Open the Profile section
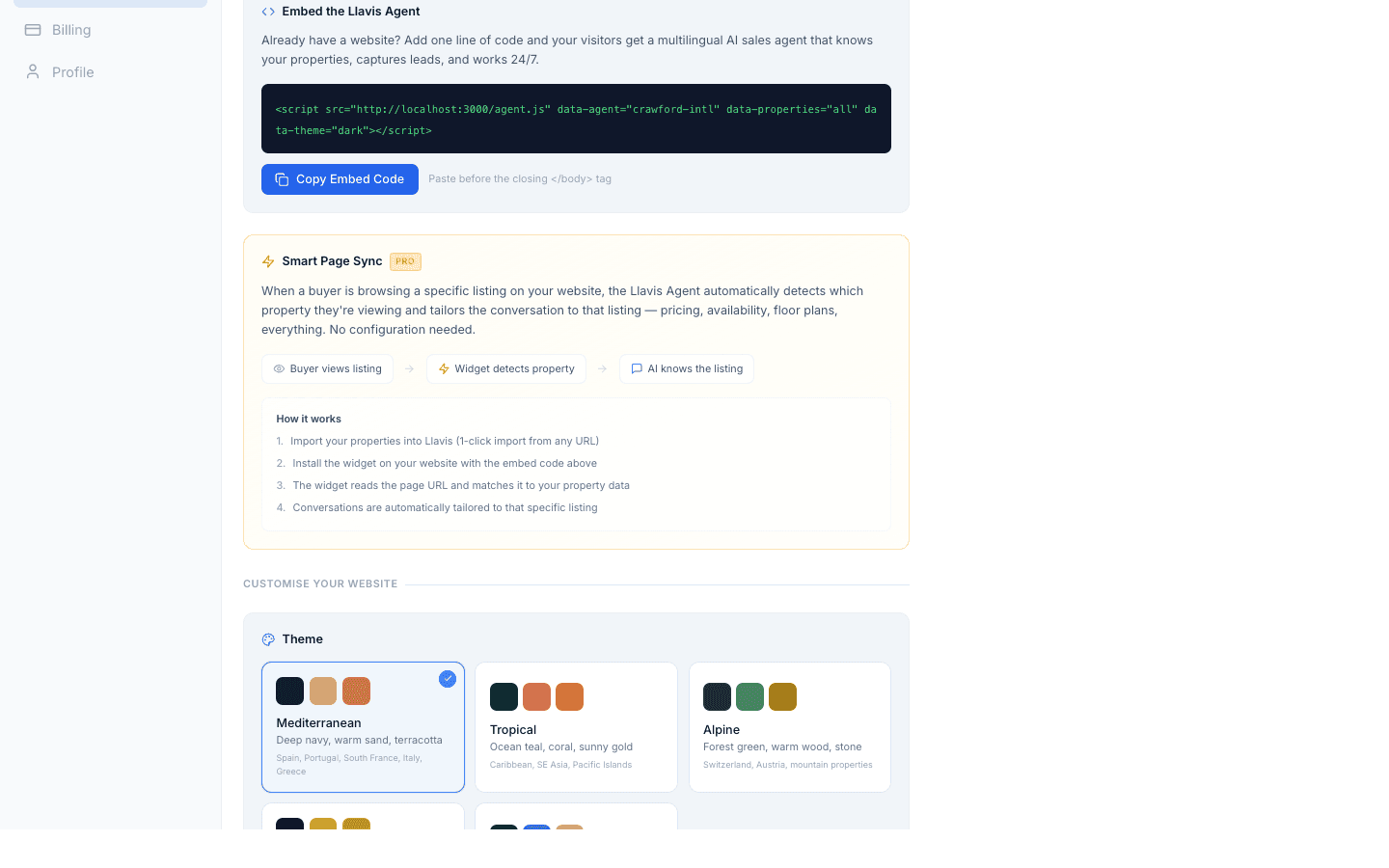This screenshot has height=868, width=1389. tap(73, 71)
